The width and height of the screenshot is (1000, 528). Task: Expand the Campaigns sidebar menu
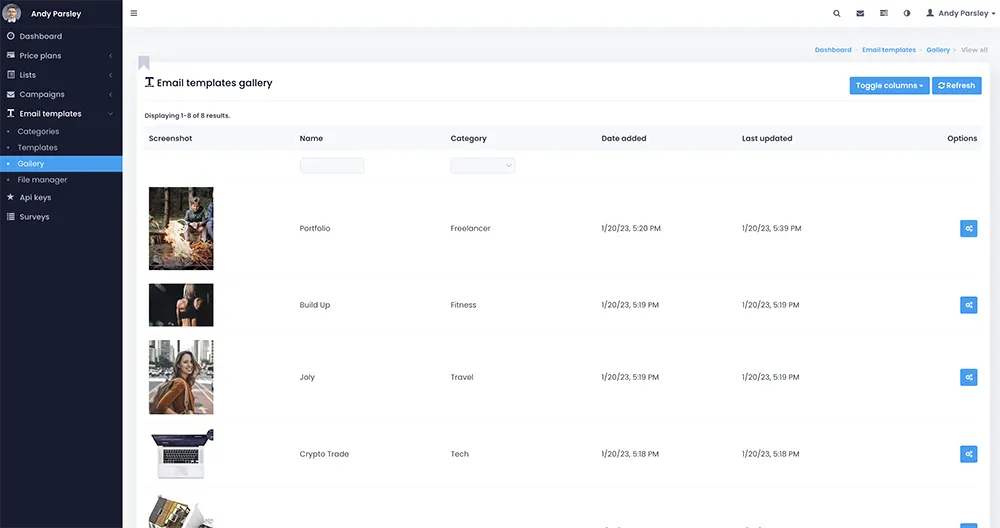(x=61, y=94)
